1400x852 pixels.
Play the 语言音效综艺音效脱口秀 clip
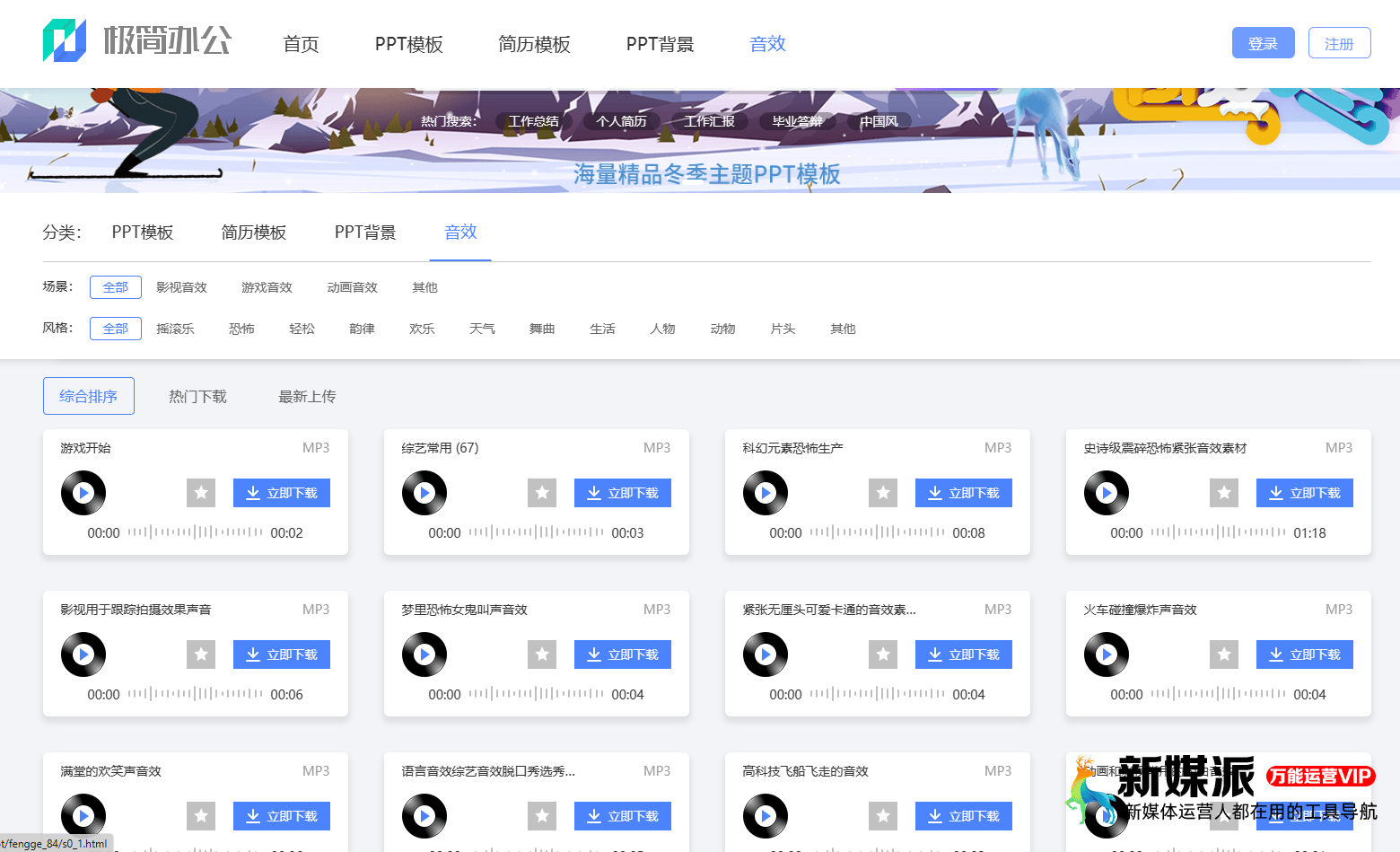point(424,816)
